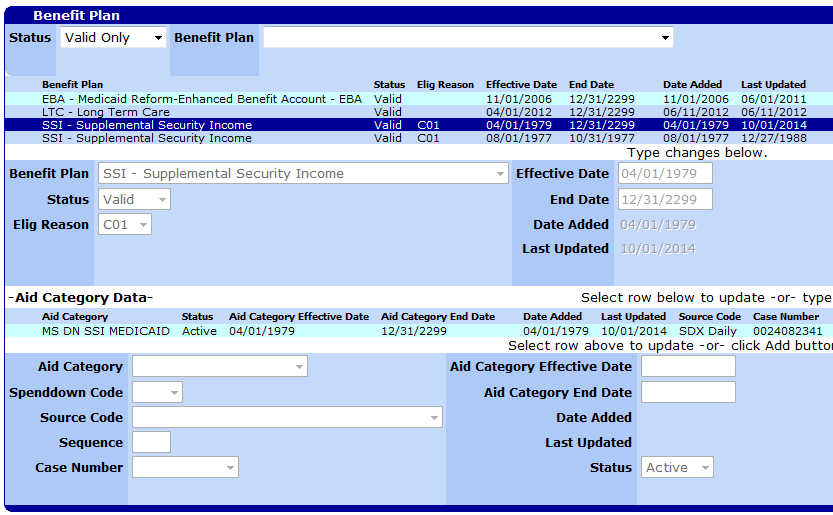Select the EBA Medicaid Reform-Enhanced Benefit Account row
This screenshot has height=515, width=833.
pos(201,99)
